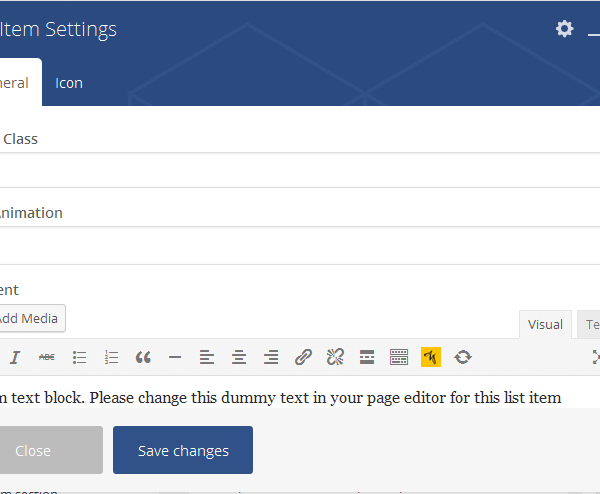Insert a numbered list
This screenshot has height=494, width=600.
click(x=111, y=357)
